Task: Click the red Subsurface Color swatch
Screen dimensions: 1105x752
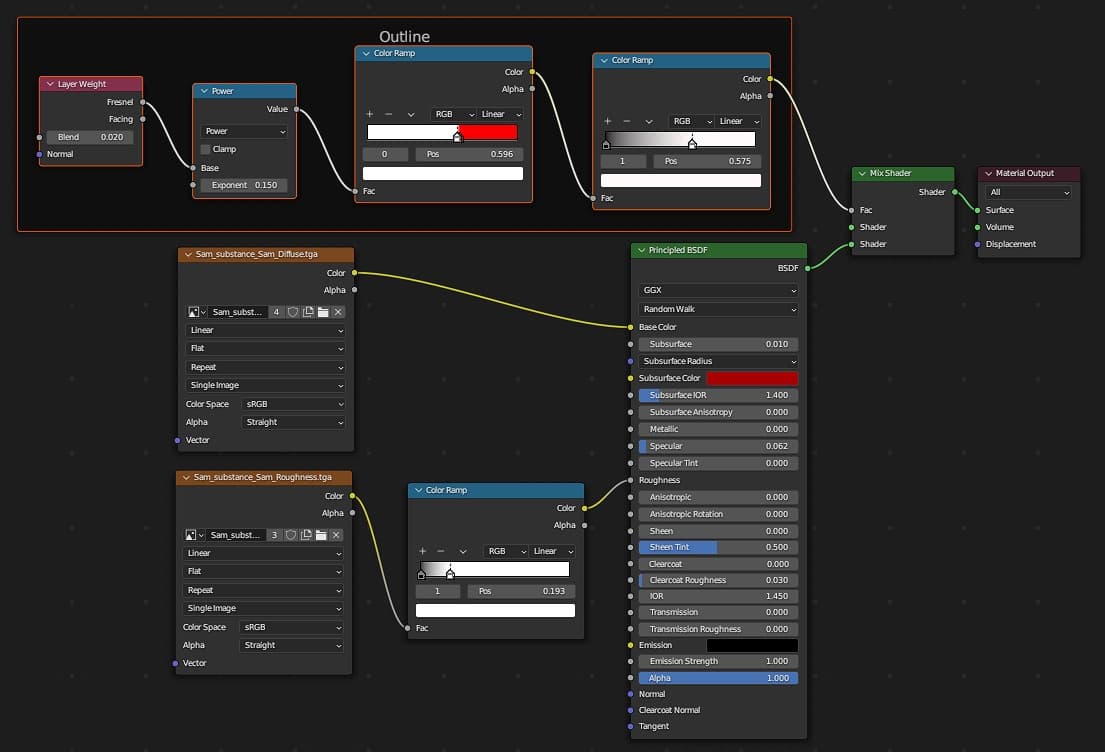Action: click(x=752, y=378)
